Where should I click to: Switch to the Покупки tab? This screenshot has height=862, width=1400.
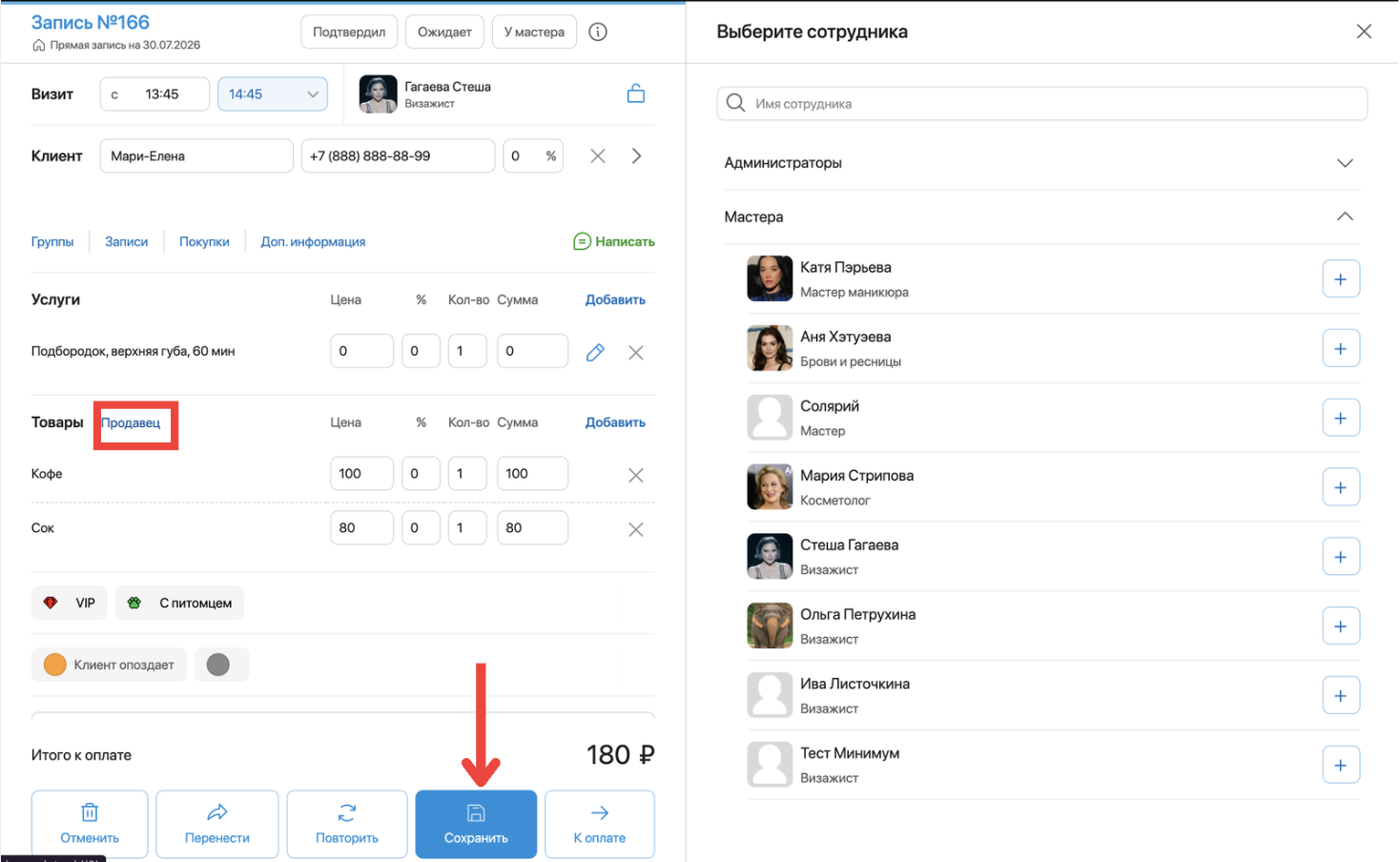pos(204,241)
